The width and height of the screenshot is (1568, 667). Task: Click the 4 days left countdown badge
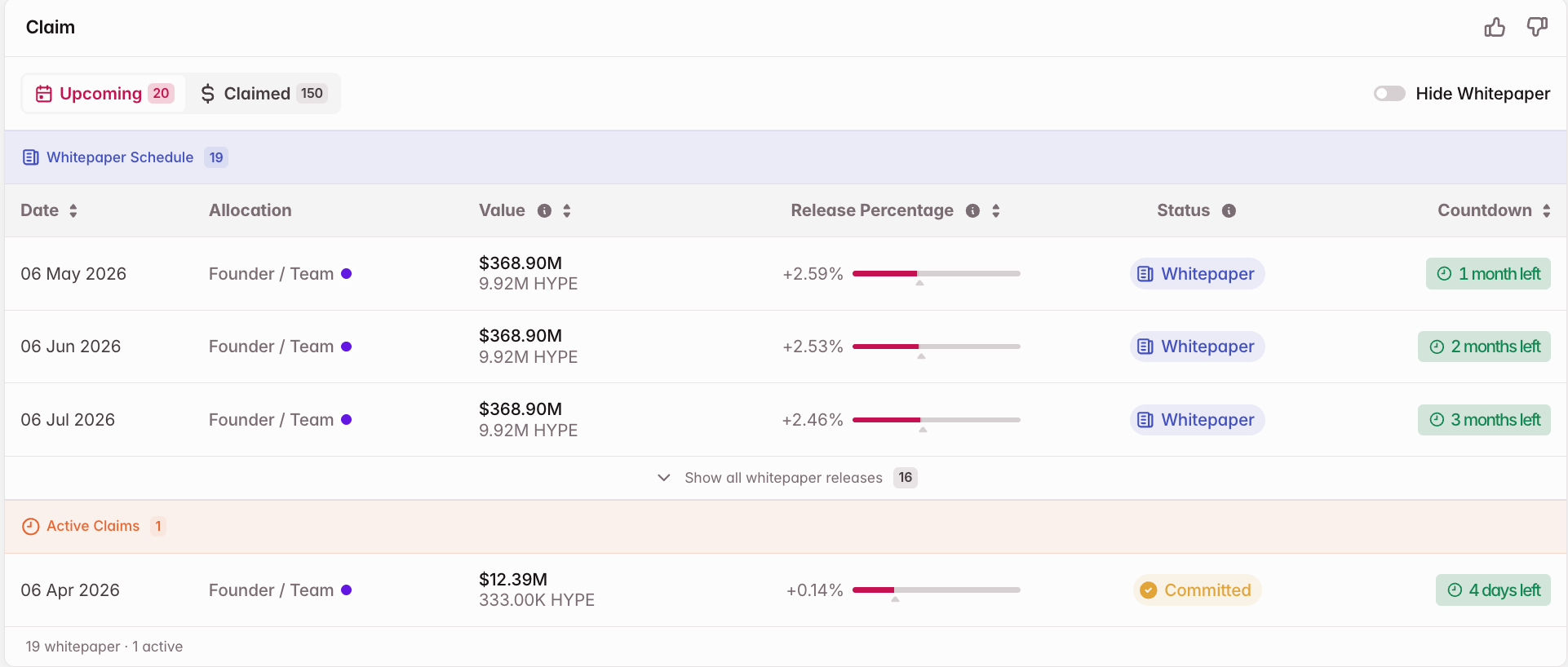coord(1493,590)
